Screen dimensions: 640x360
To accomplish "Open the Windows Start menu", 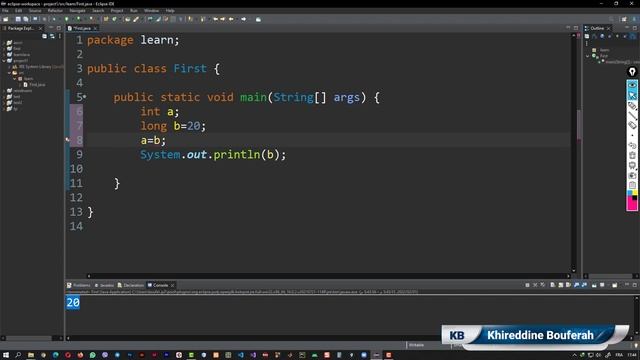I will coord(6,355).
